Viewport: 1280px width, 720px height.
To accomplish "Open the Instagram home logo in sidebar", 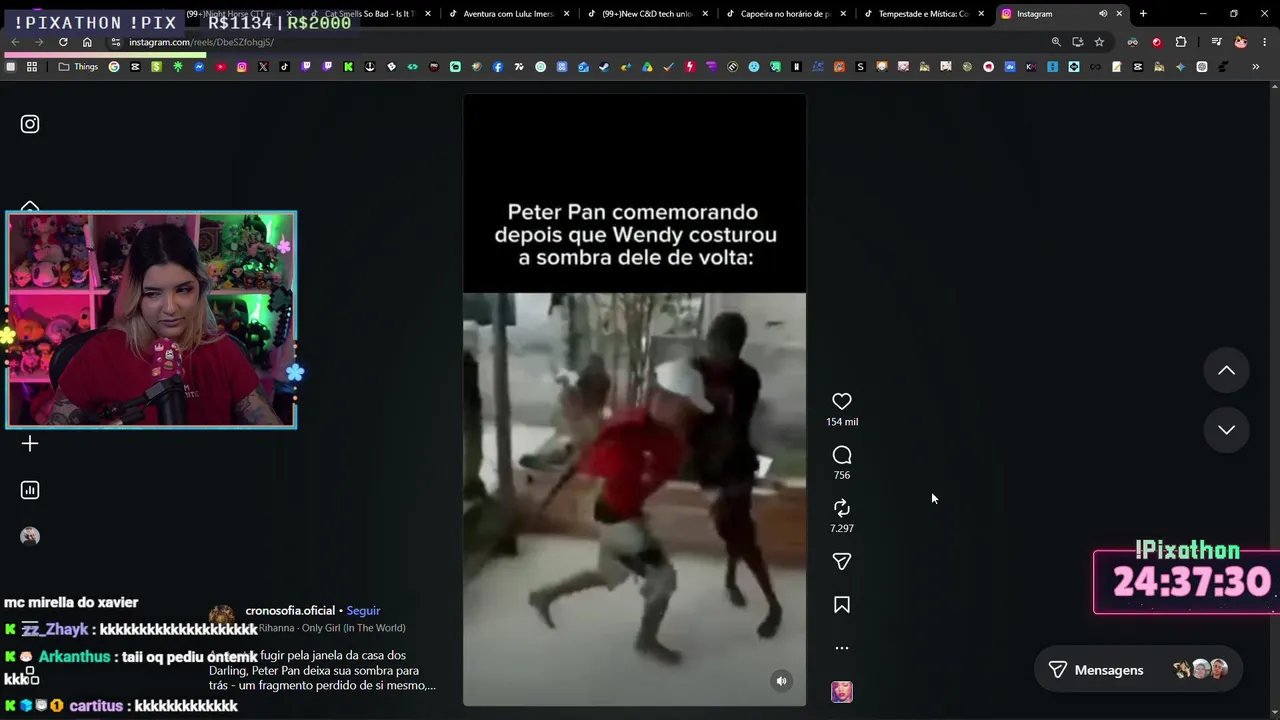I will [30, 124].
